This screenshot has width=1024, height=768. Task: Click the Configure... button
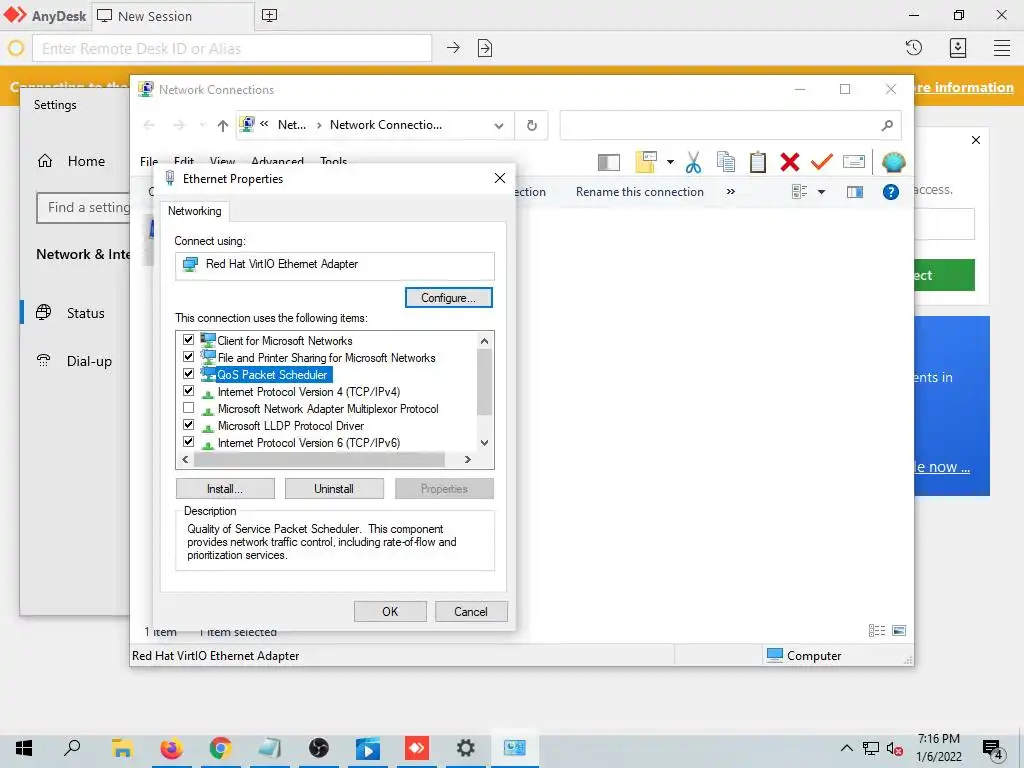coord(449,298)
